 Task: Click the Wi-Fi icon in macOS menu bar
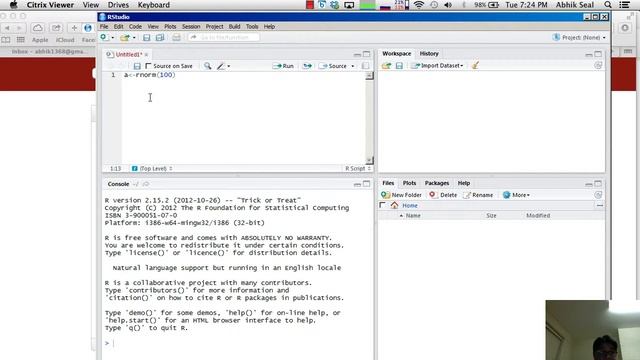tap(419, 5)
